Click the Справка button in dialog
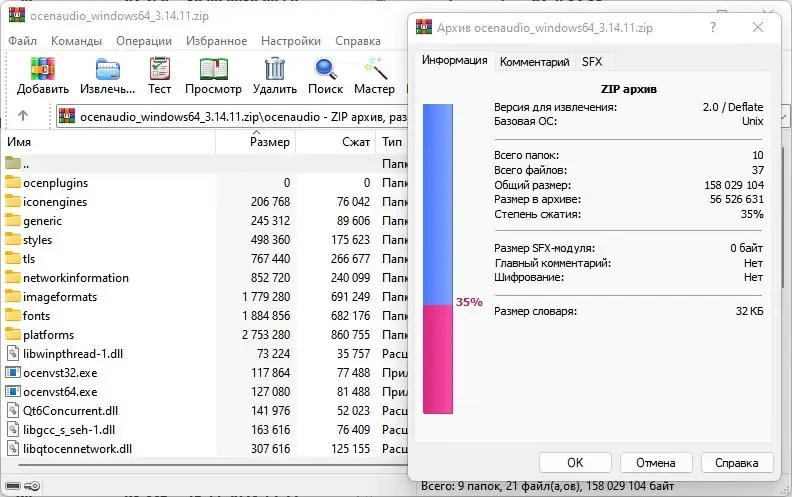 (x=736, y=463)
